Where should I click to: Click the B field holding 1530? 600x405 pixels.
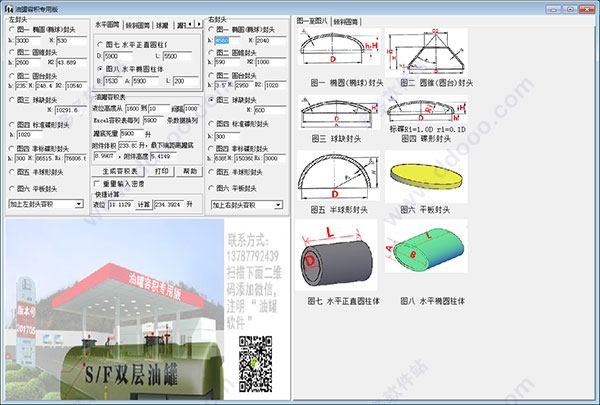113,81
